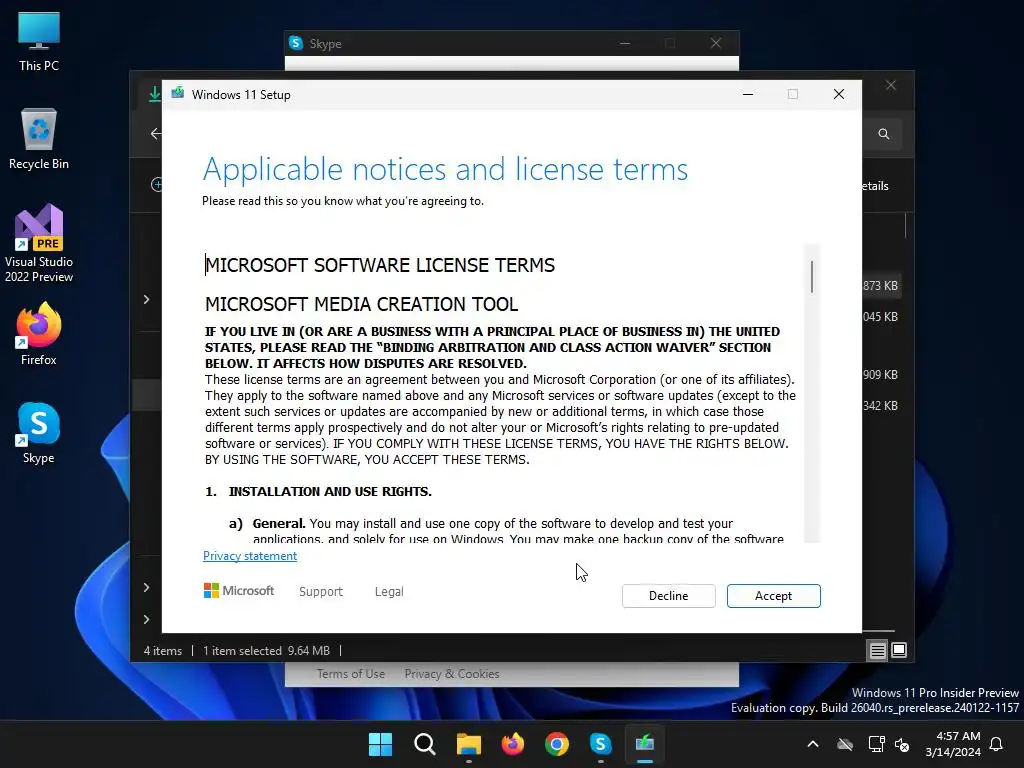Click the New plus icon in File Explorer
The height and width of the screenshot is (768, 1024).
157,185
